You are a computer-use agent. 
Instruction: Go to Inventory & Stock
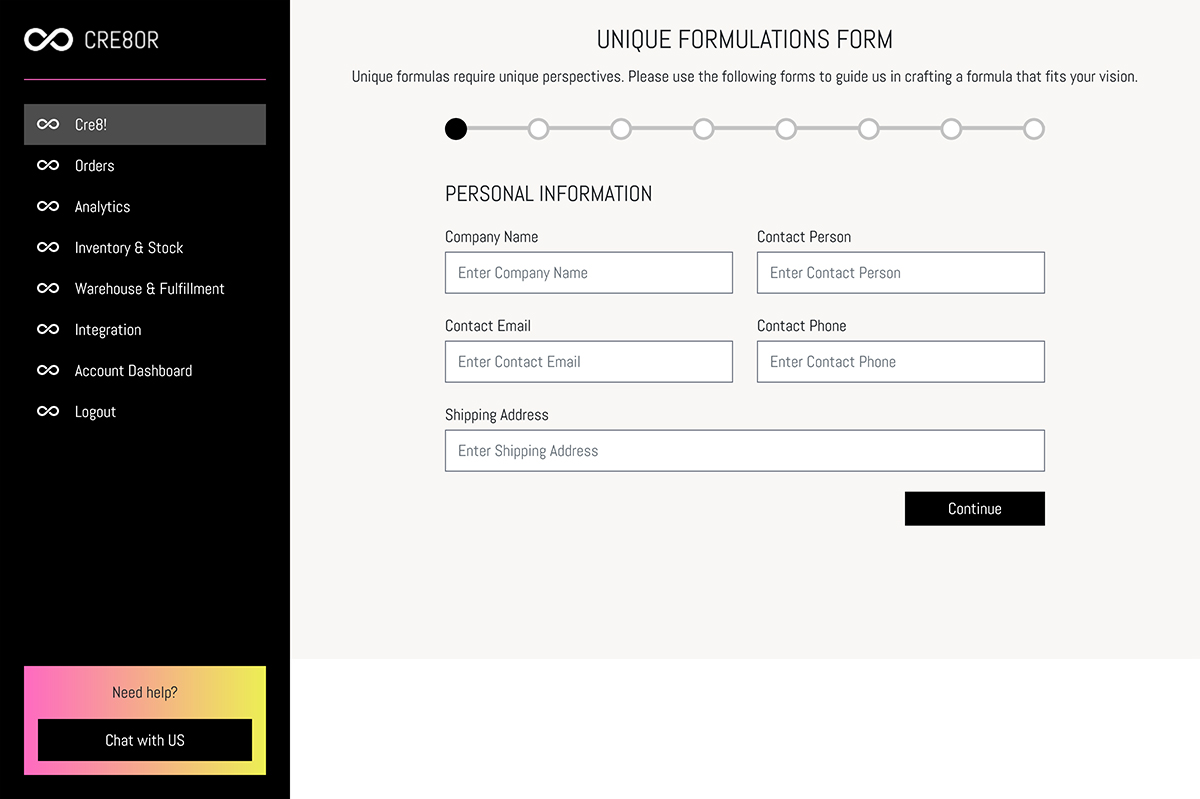[145, 248]
